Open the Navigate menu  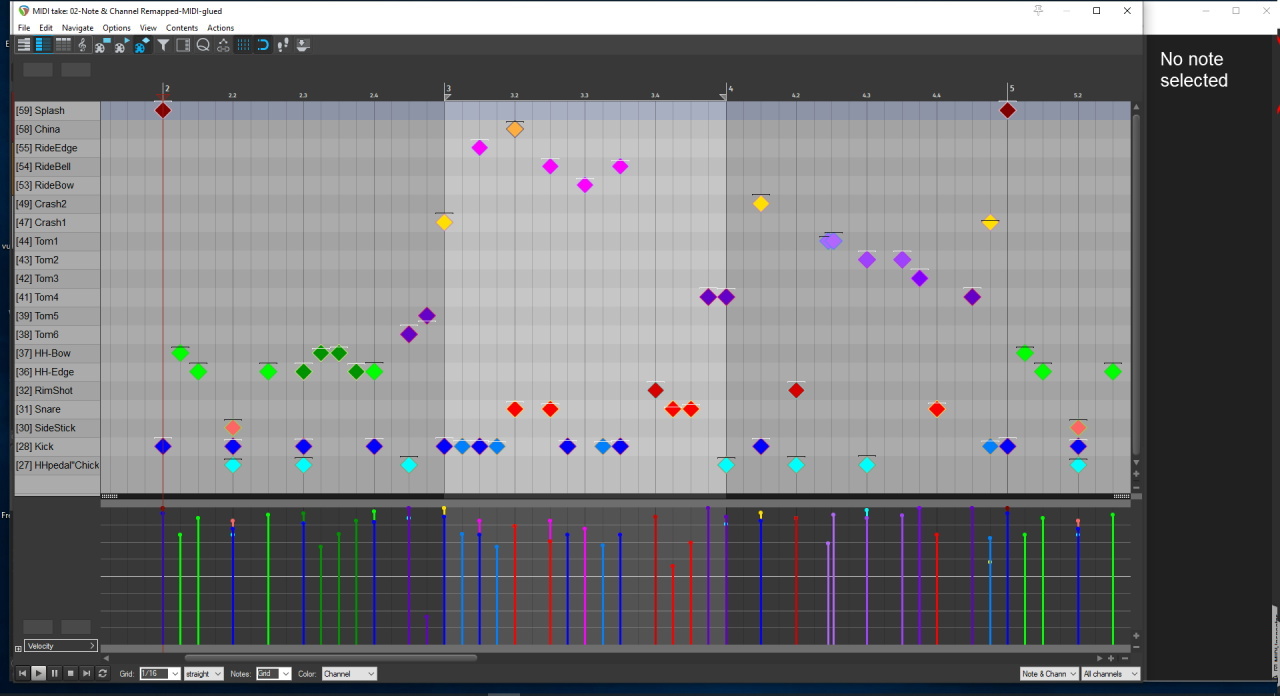pyautogui.click(x=77, y=28)
